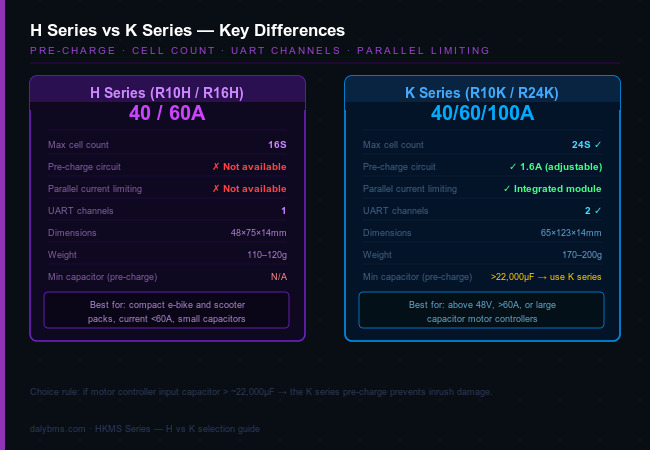The width and height of the screenshot is (650, 450).
Task: Click the red 'Not available' pre-charge value
Action: pos(249,166)
